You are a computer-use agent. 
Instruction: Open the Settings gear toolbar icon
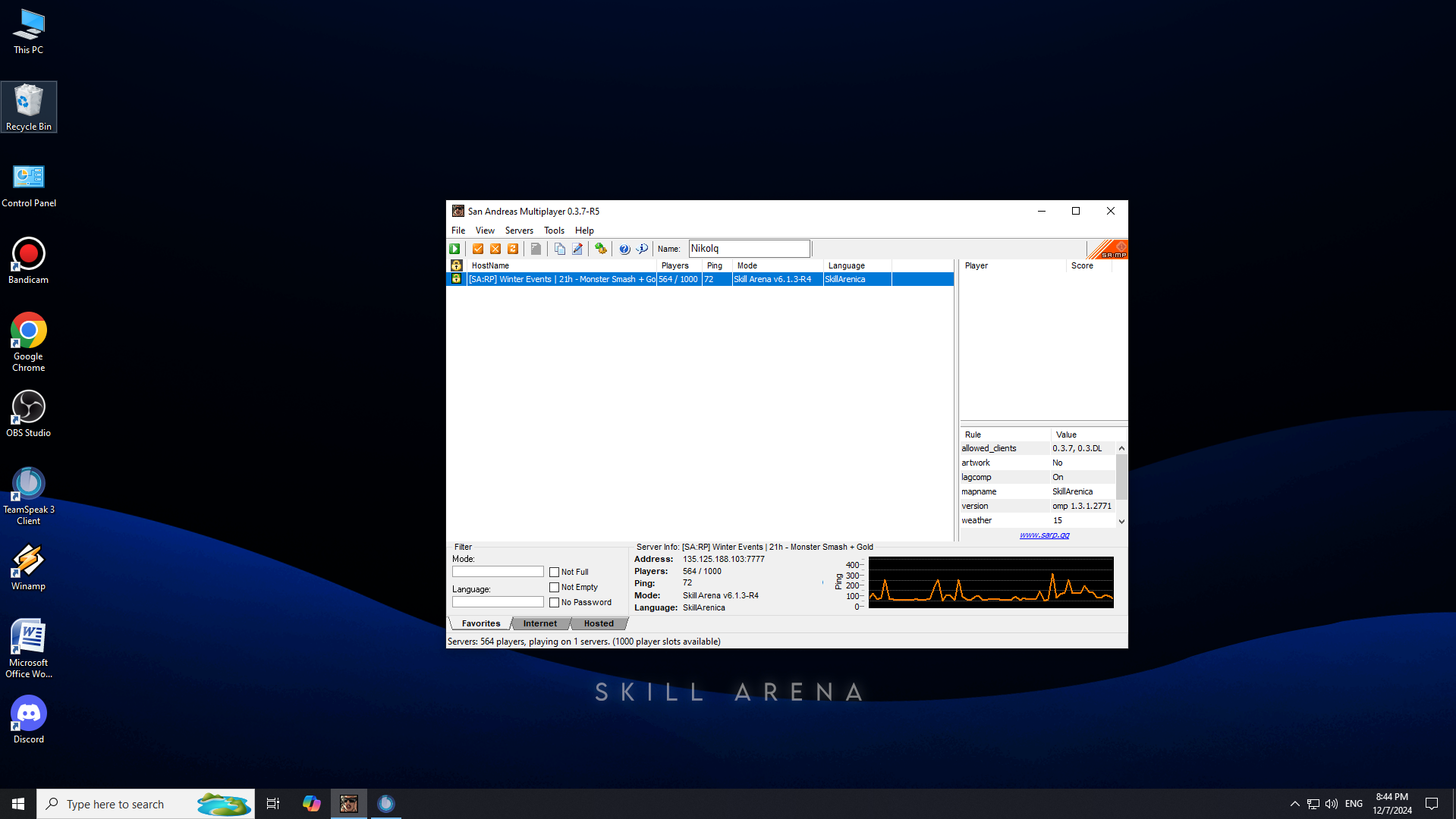point(601,249)
